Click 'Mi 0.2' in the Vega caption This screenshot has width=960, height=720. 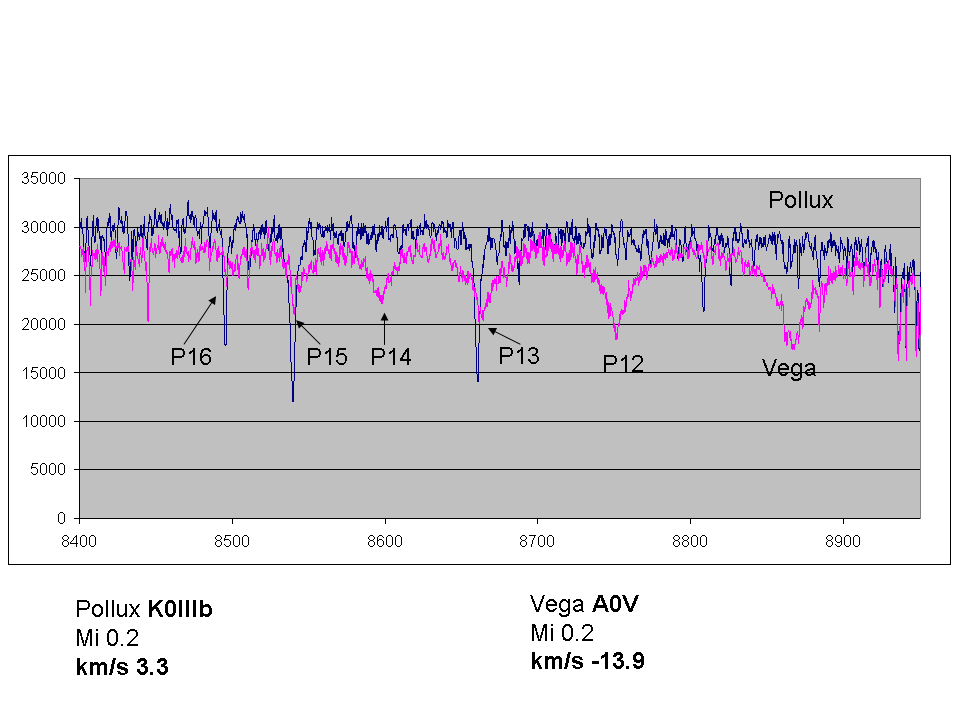pyautogui.click(x=562, y=633)
